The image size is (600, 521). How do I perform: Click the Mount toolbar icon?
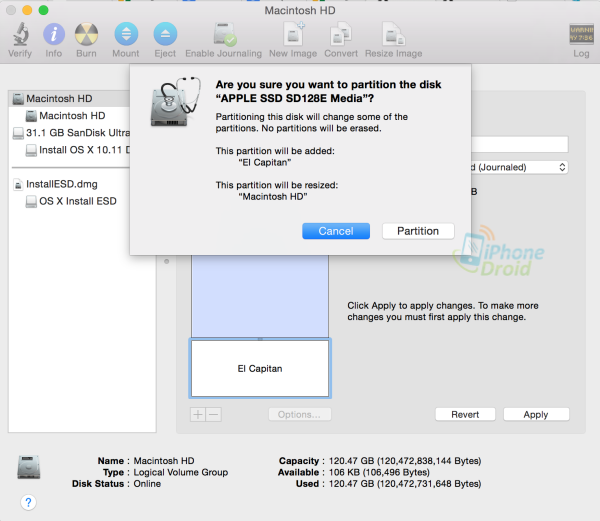(x=125, y=36)
